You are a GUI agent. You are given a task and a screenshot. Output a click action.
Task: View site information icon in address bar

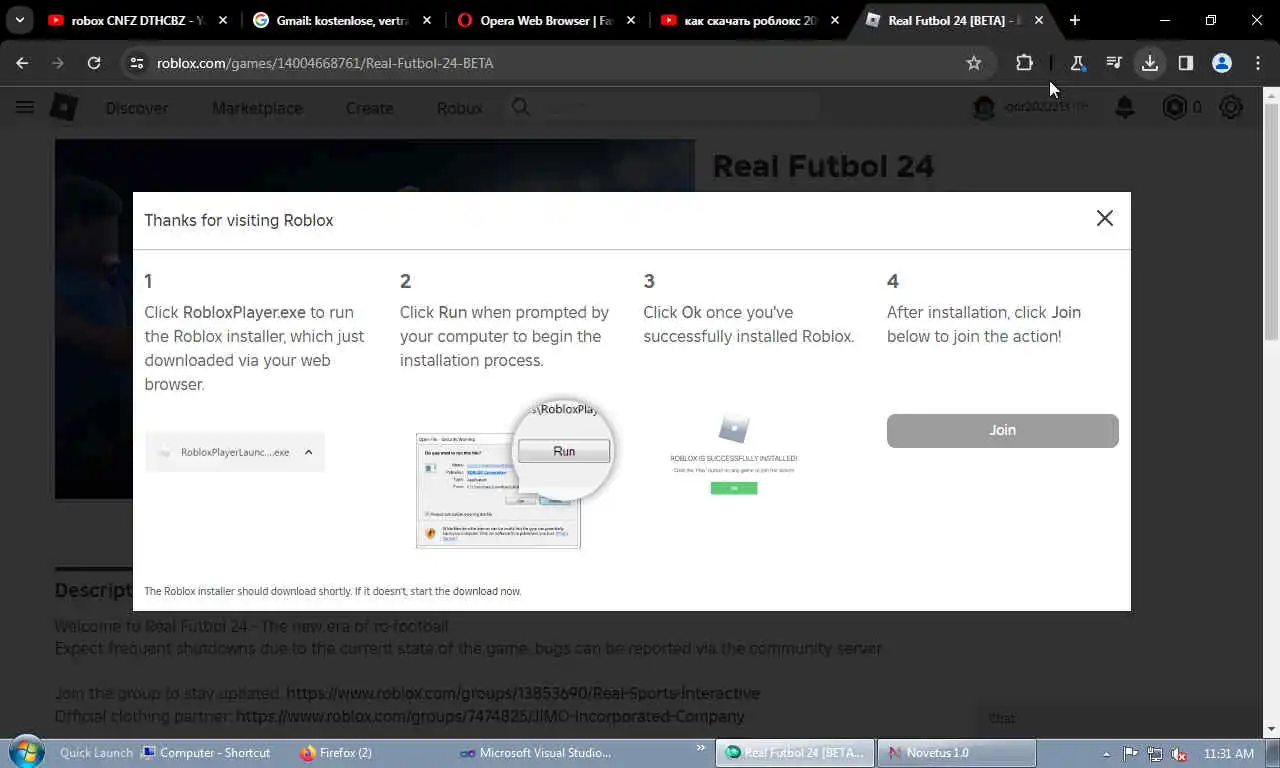click(x=137, y=63)
